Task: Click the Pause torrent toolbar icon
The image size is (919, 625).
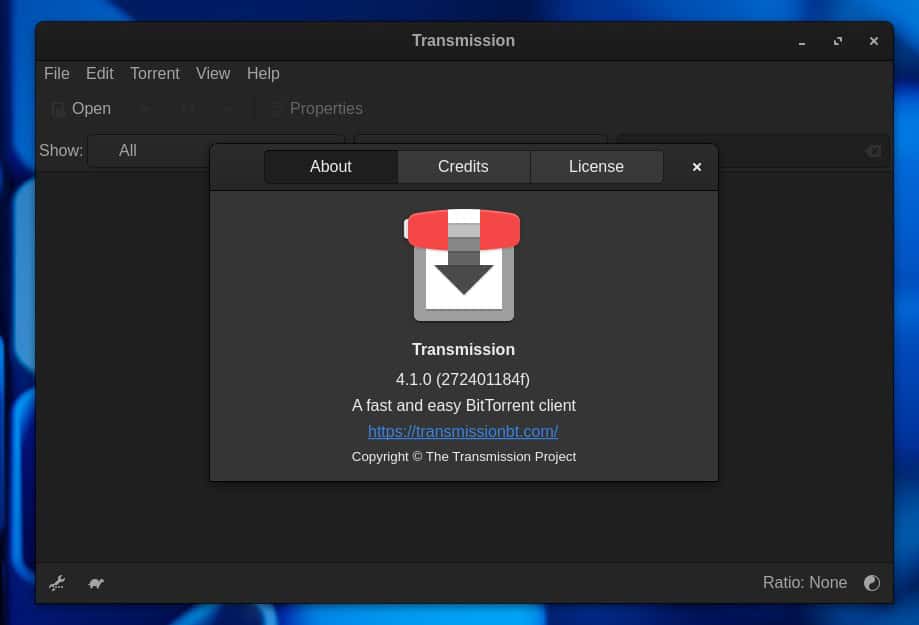Action: 187,108
